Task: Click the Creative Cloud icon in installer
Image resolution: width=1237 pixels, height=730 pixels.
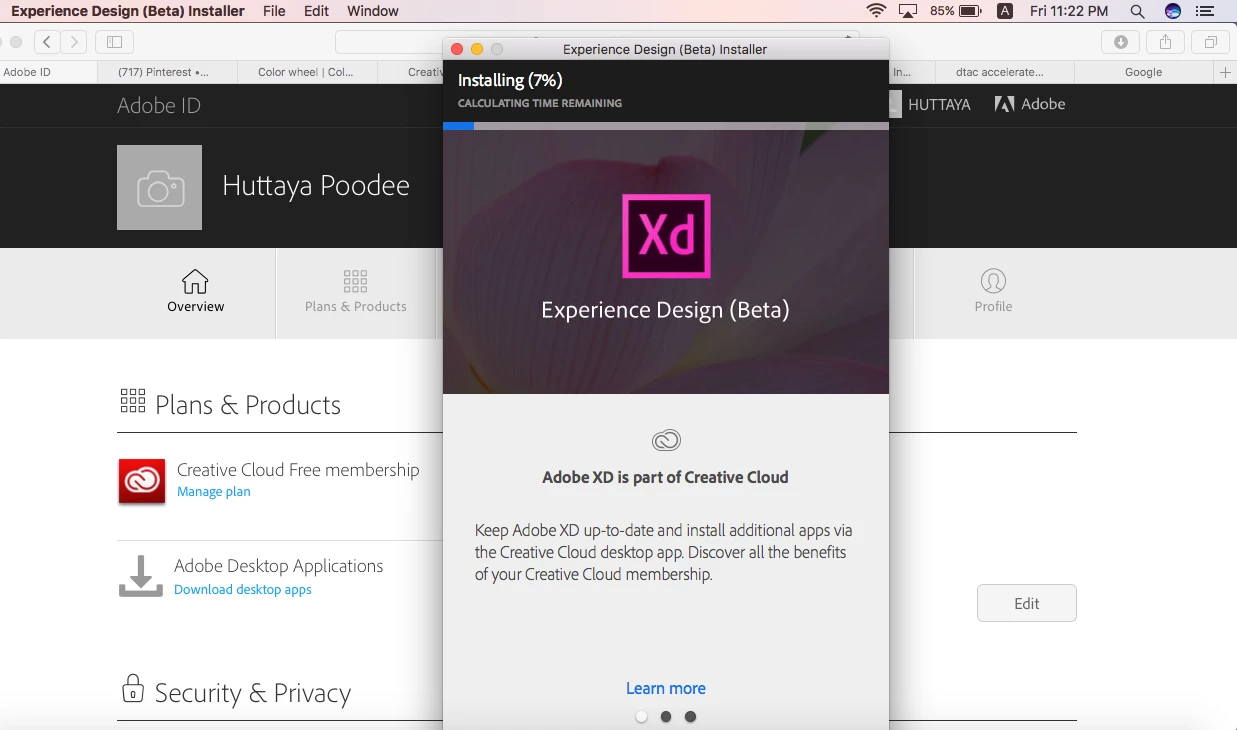Action: point(666,440)
